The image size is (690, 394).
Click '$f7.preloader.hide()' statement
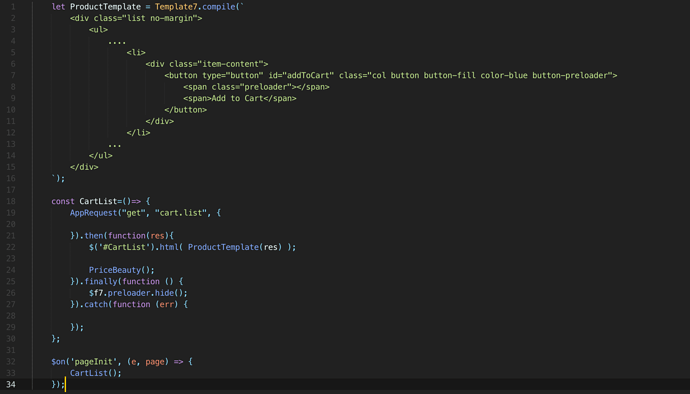coord(138,293)
